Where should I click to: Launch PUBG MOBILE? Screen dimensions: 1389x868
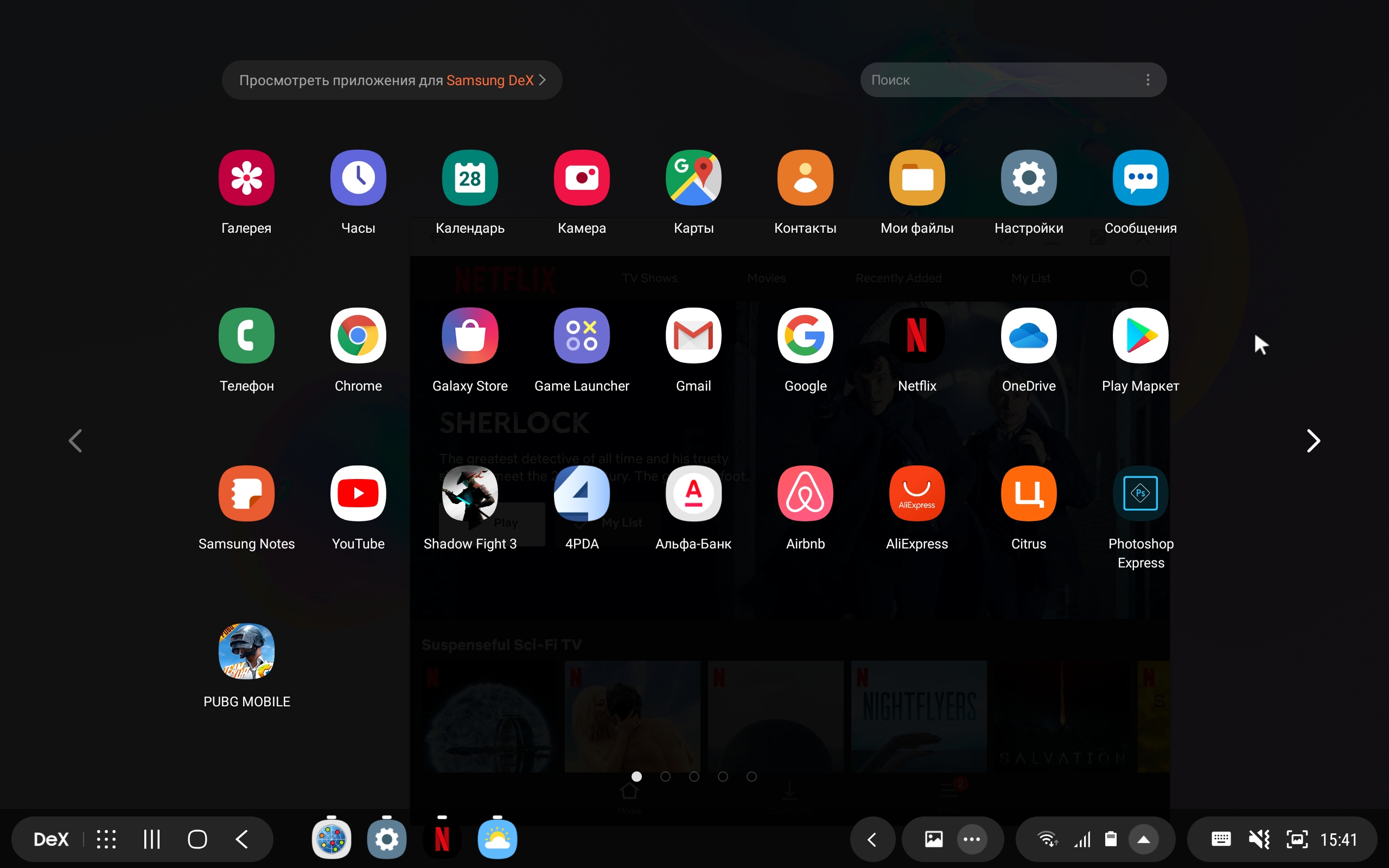point(246,652)
